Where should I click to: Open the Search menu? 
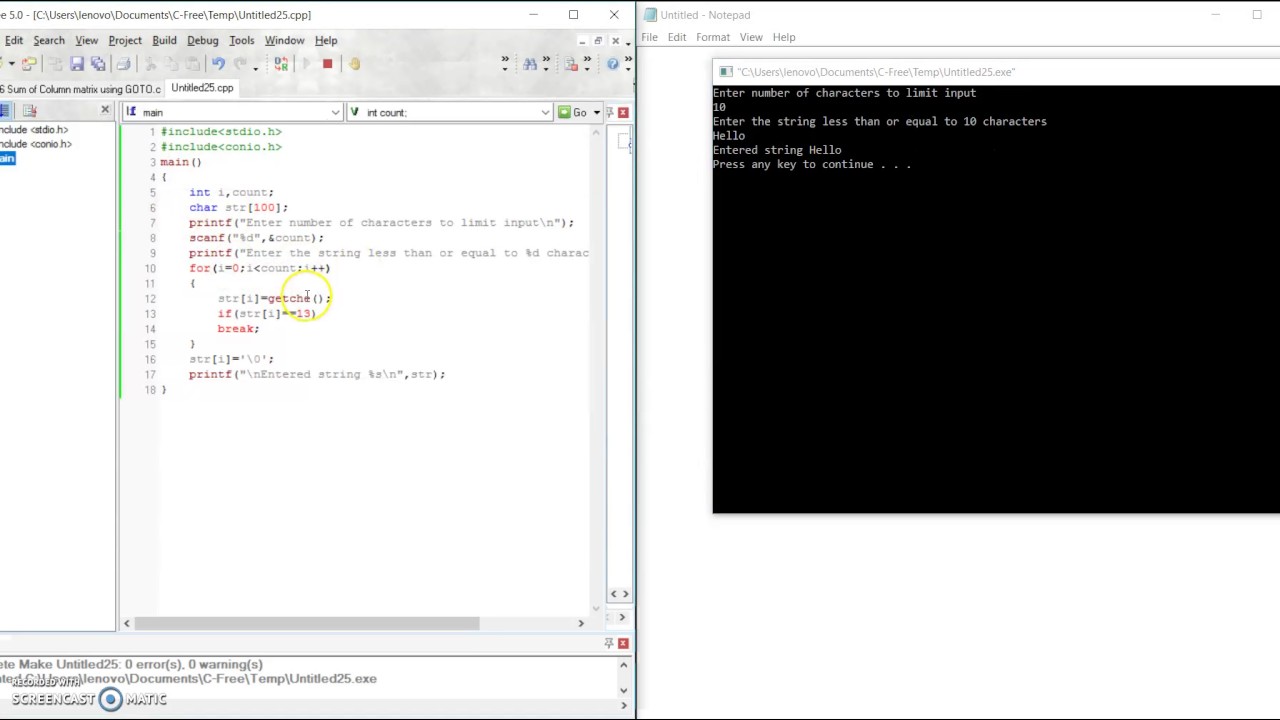[48, 40]
